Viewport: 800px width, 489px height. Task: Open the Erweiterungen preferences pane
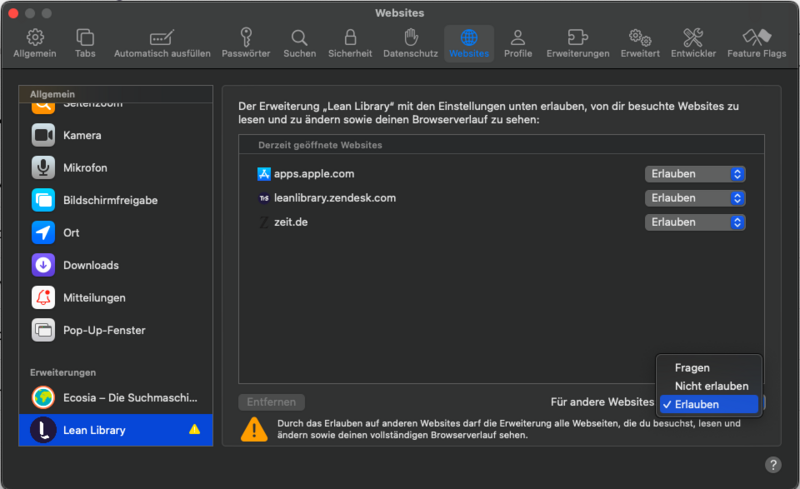point(578,43)
